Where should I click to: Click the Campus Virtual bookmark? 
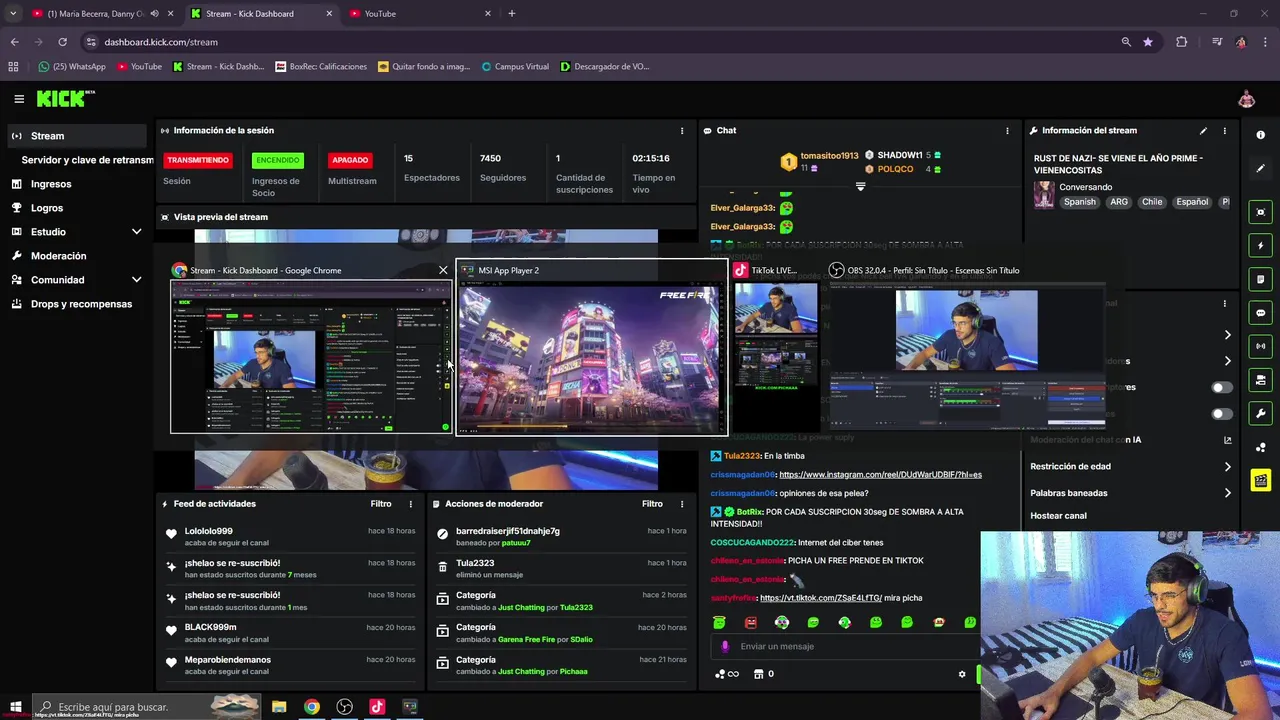pyautogui.click(x=515, y=67)
